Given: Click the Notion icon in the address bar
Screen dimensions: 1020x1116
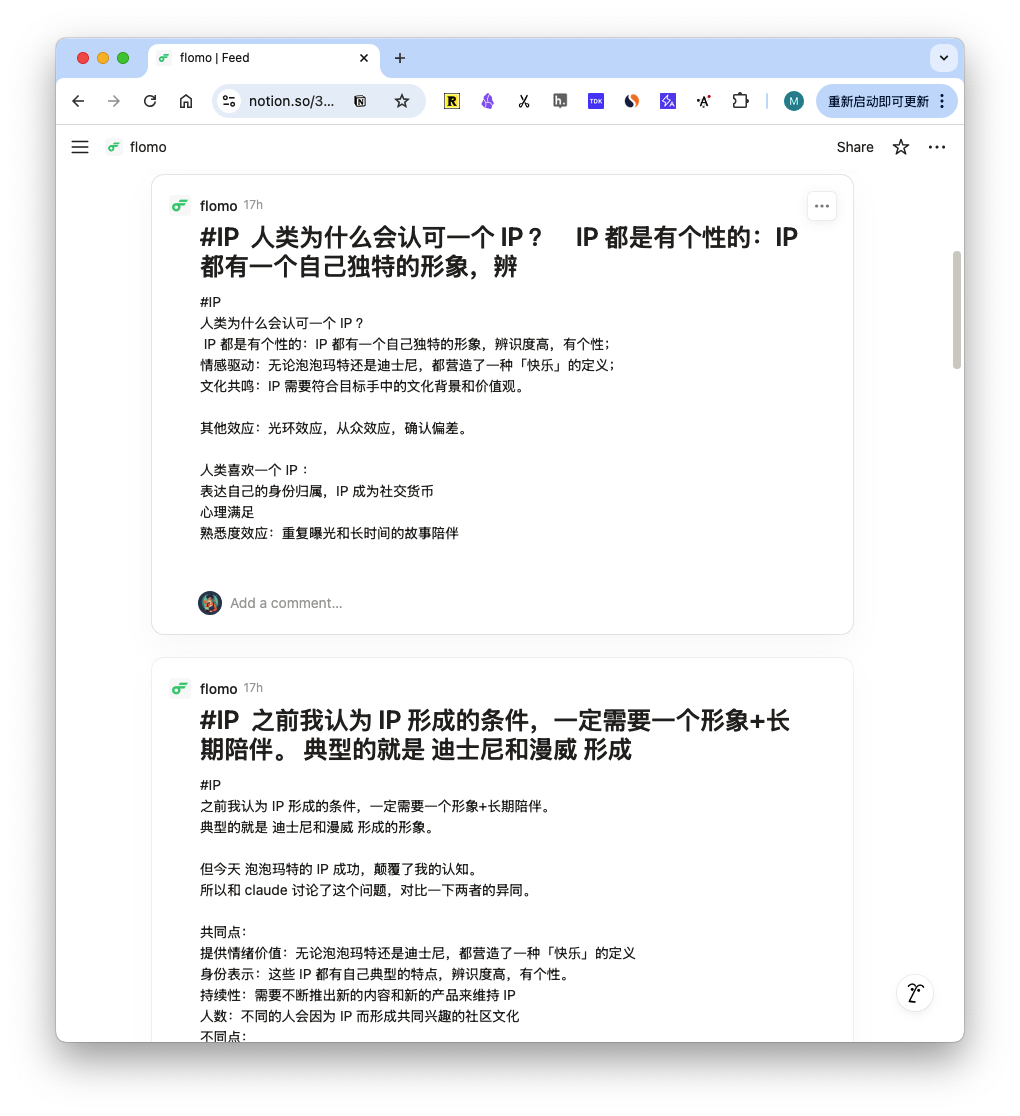Looking at the screenshot, I should tap(360, 101).
